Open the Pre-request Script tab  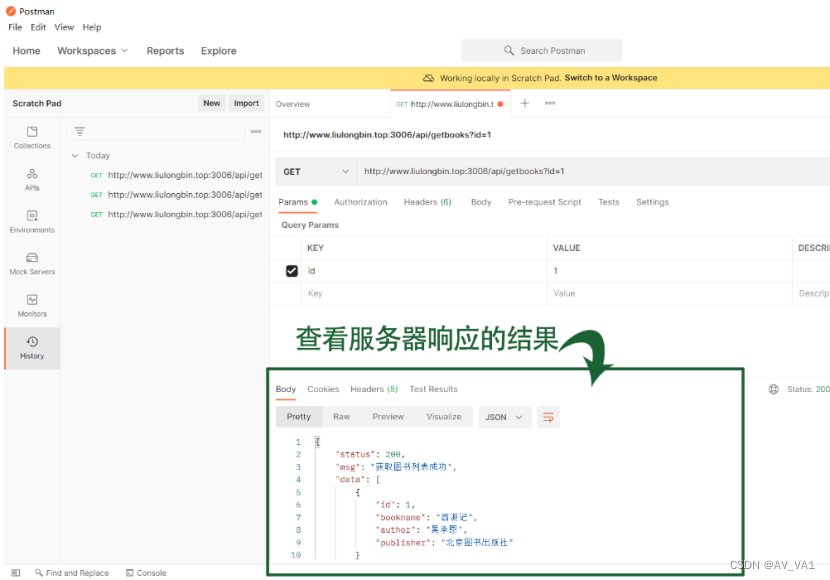click(x=545, y=202)
